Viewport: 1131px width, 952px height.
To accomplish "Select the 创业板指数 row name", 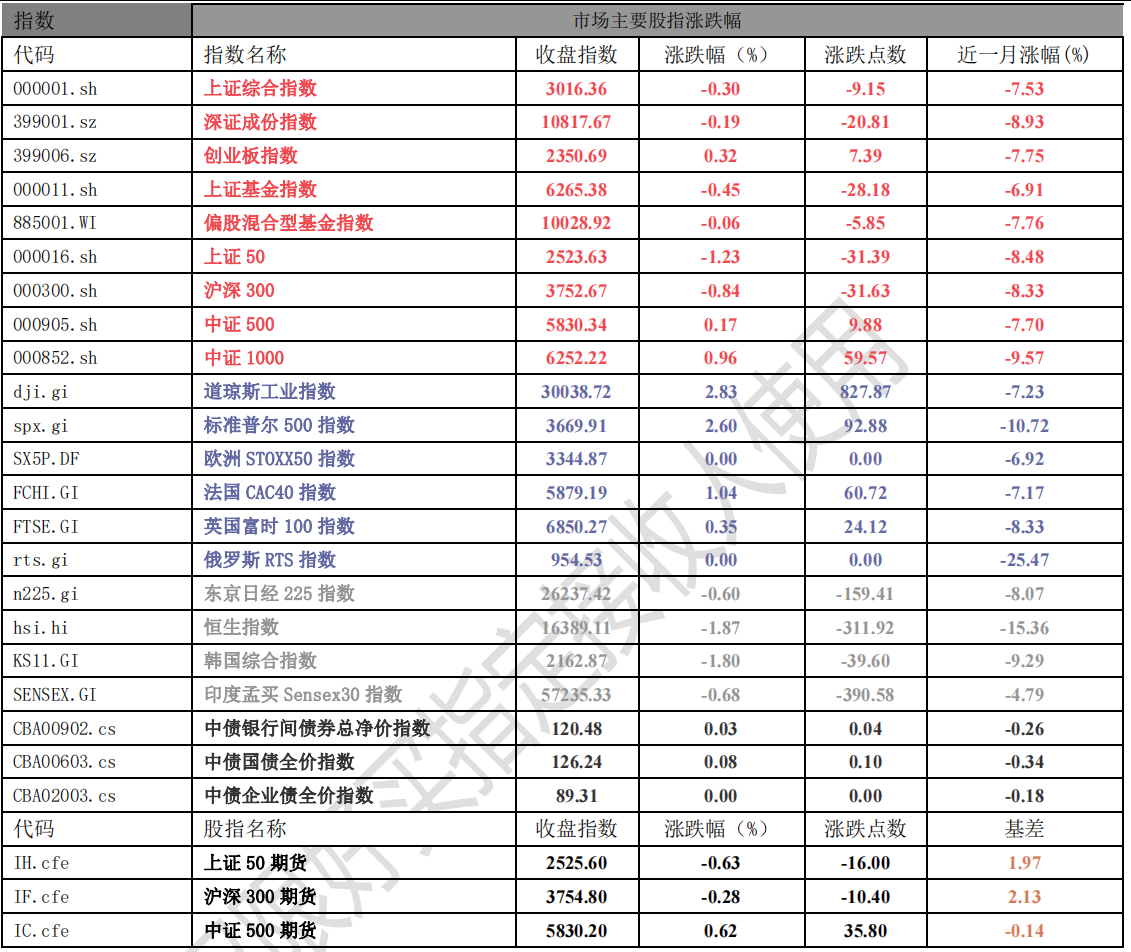I will pos(251,156).
